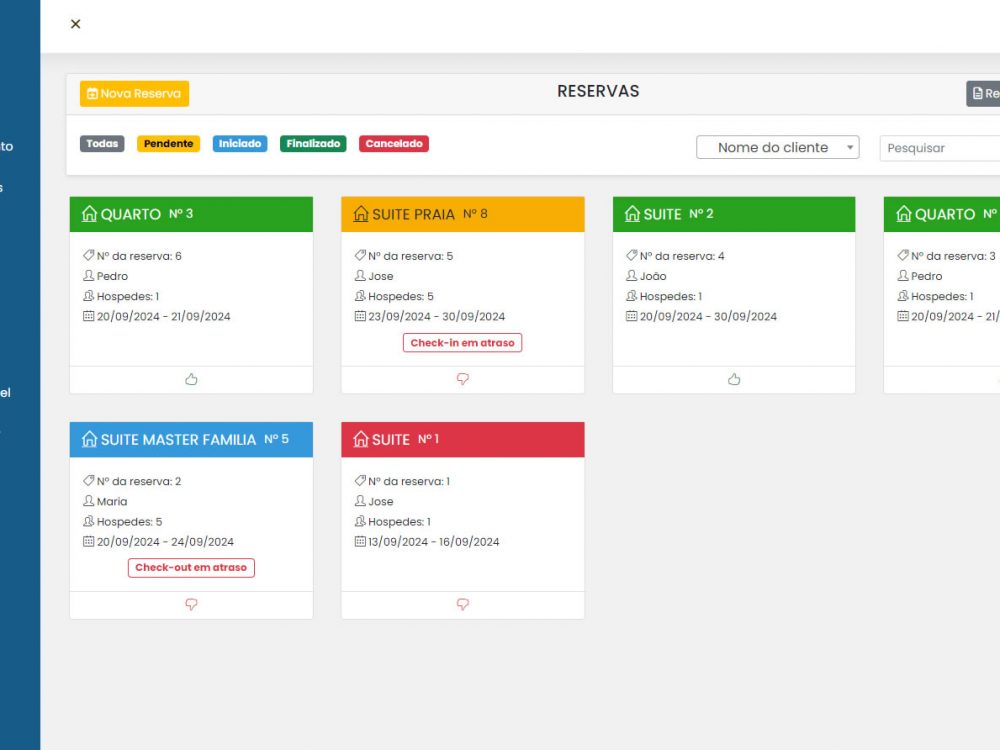Screen dimensions: 1000x750
Task: Create a Nova Reserva
Action: [134, 93]
